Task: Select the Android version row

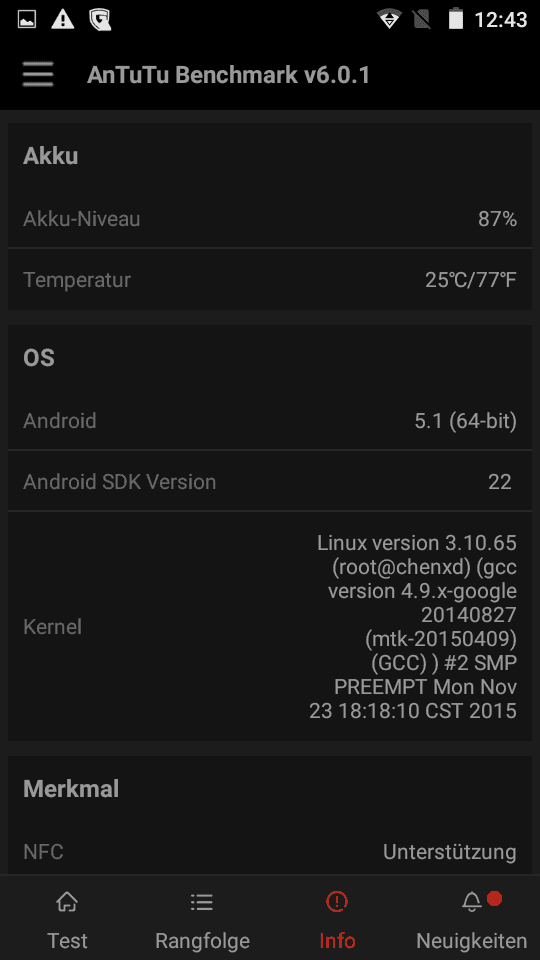Action: point(270,421)
